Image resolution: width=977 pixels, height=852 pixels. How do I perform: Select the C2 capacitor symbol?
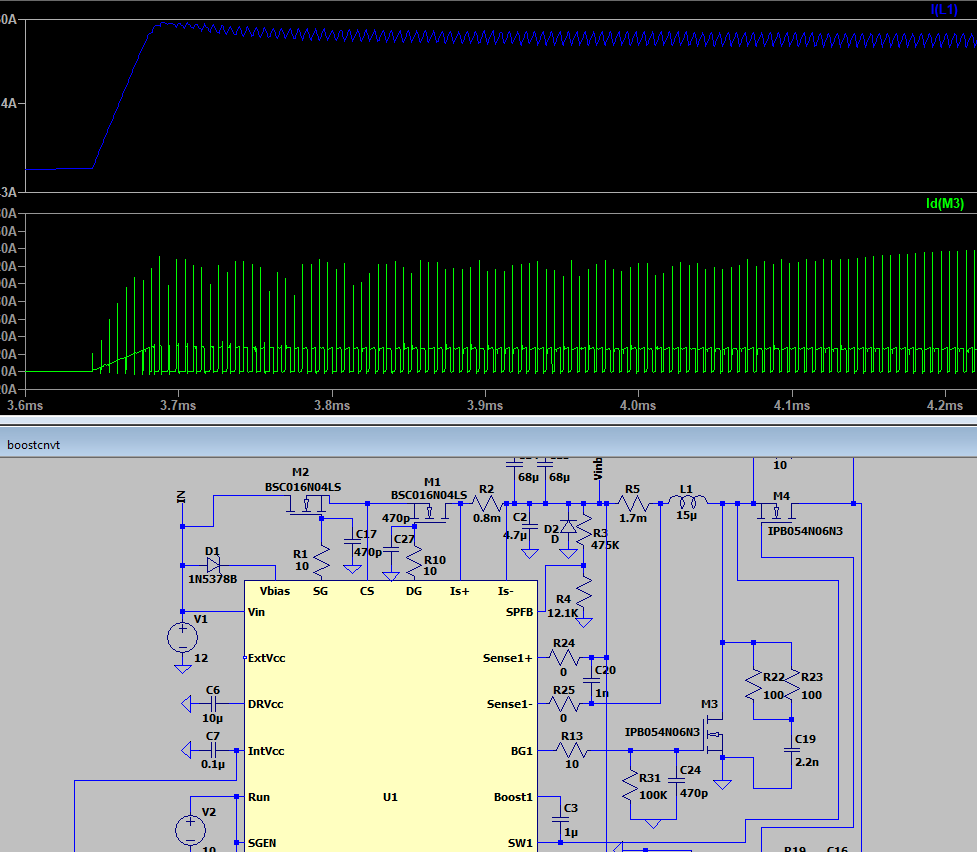coord(530,528)
